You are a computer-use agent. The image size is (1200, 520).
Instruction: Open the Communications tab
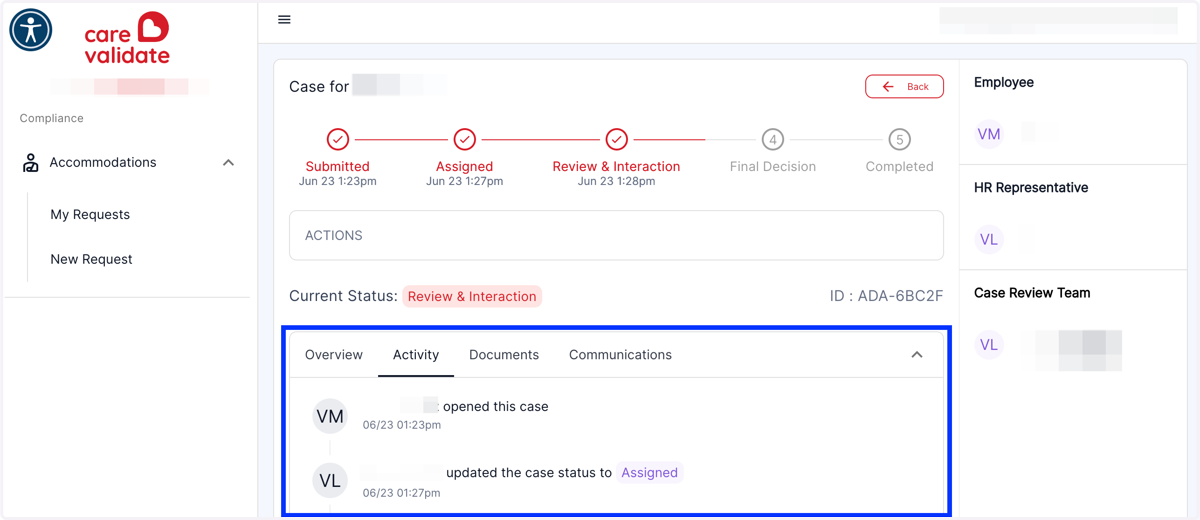point(620,355)
